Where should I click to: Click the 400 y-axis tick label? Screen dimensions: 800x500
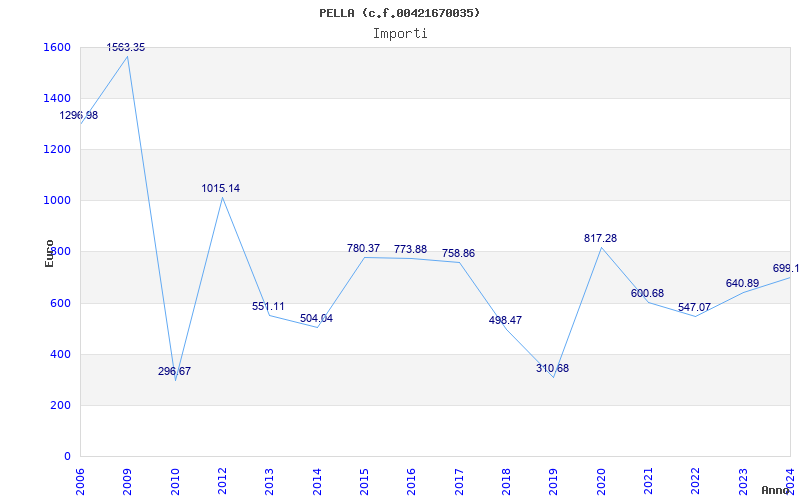coord(63,355)
